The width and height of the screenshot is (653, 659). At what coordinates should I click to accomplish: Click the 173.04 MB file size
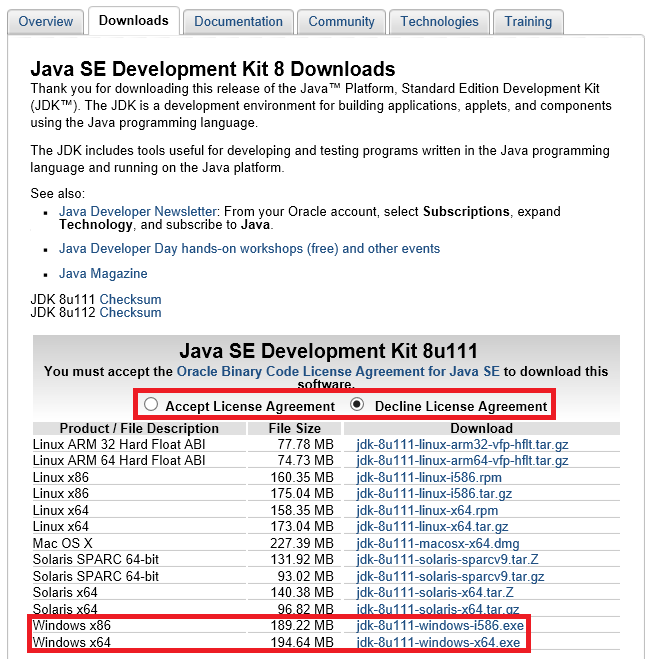coord(302,527)
